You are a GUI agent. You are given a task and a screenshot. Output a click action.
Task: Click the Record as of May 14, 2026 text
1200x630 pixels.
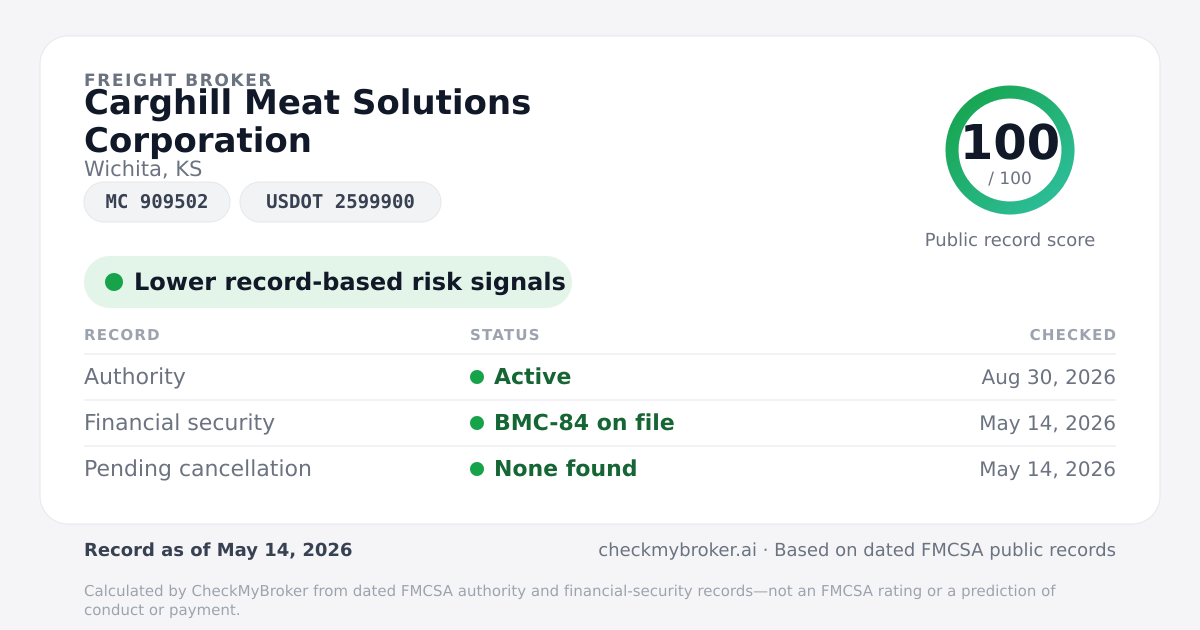tap(218, 550)
